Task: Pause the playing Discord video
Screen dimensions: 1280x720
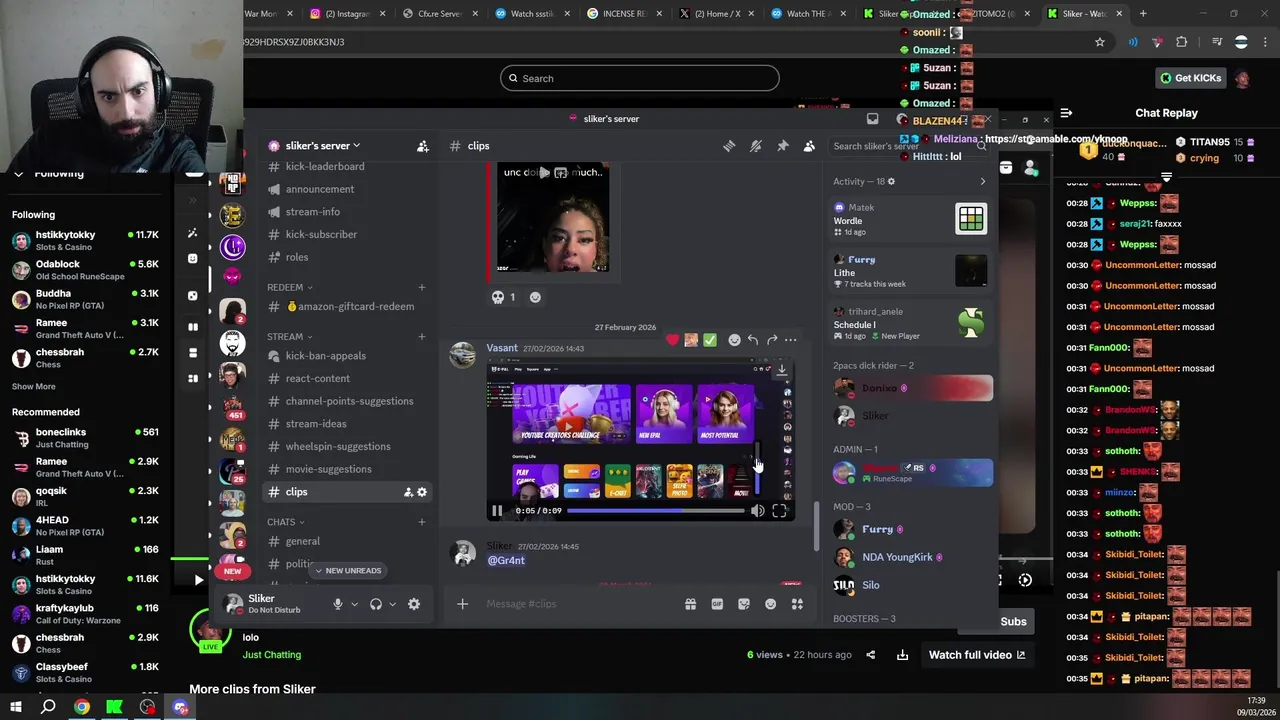Action: 497,511
